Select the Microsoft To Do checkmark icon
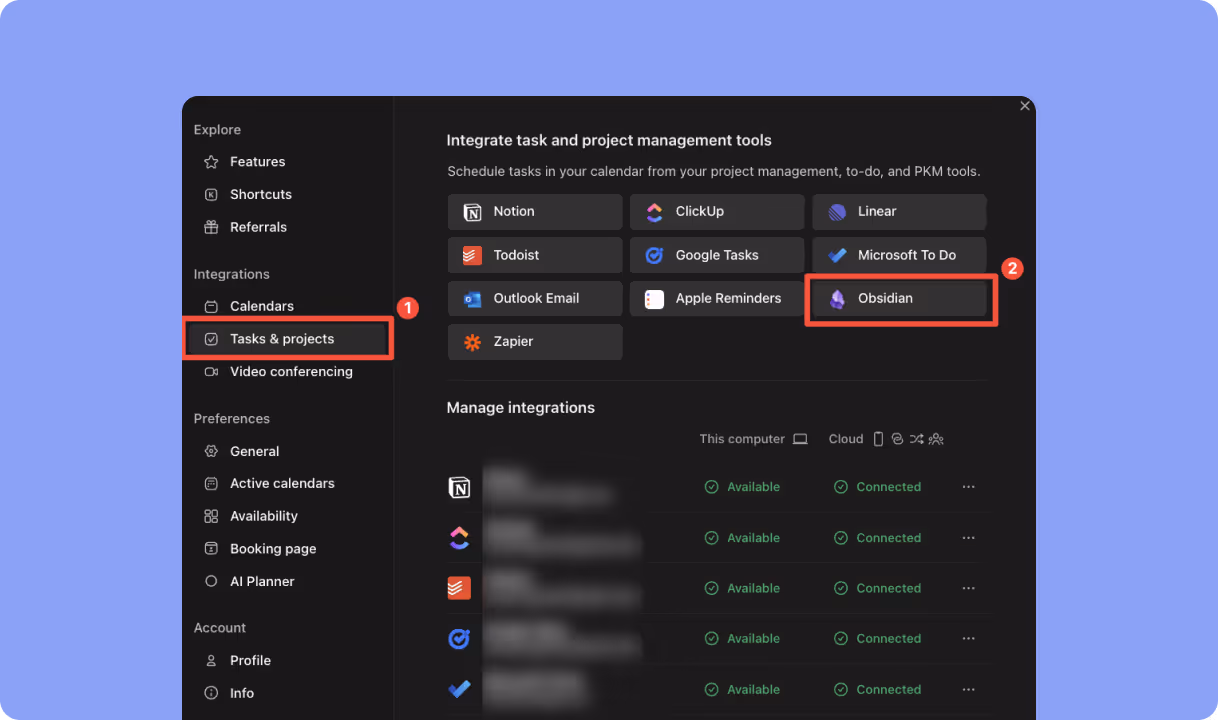The width and height of the screenshot is (1218, 720). (838, 255)
